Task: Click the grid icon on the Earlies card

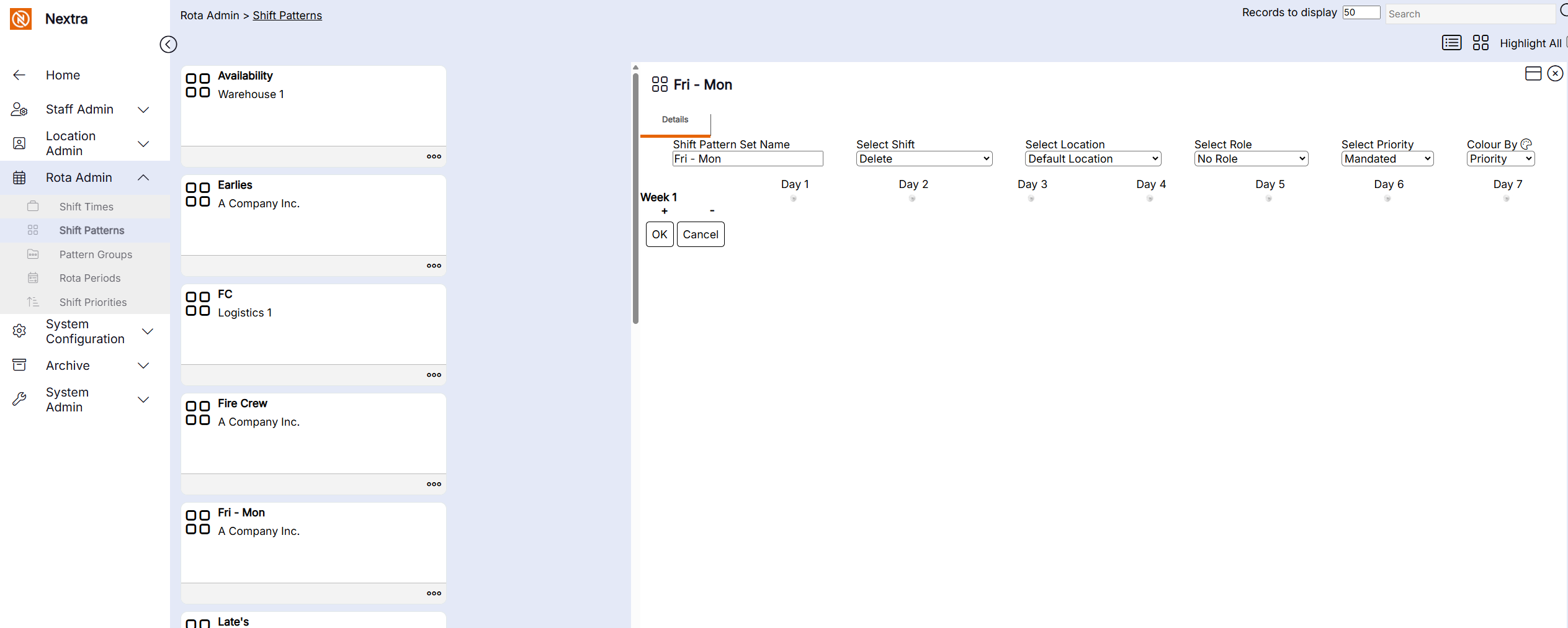Action: (x=198, y=194)
